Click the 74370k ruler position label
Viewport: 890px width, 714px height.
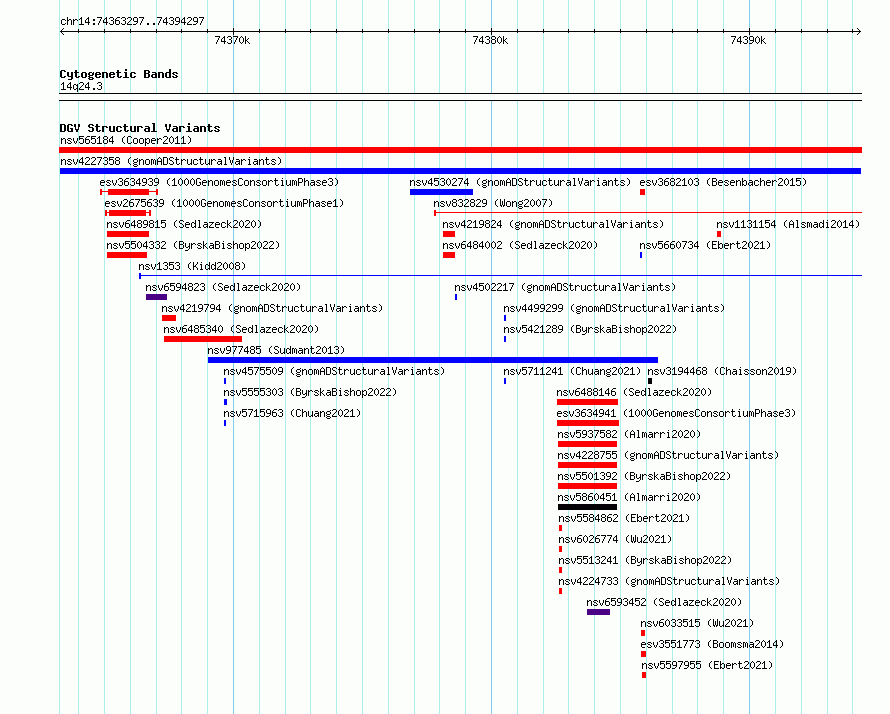(x=232, y=40)
